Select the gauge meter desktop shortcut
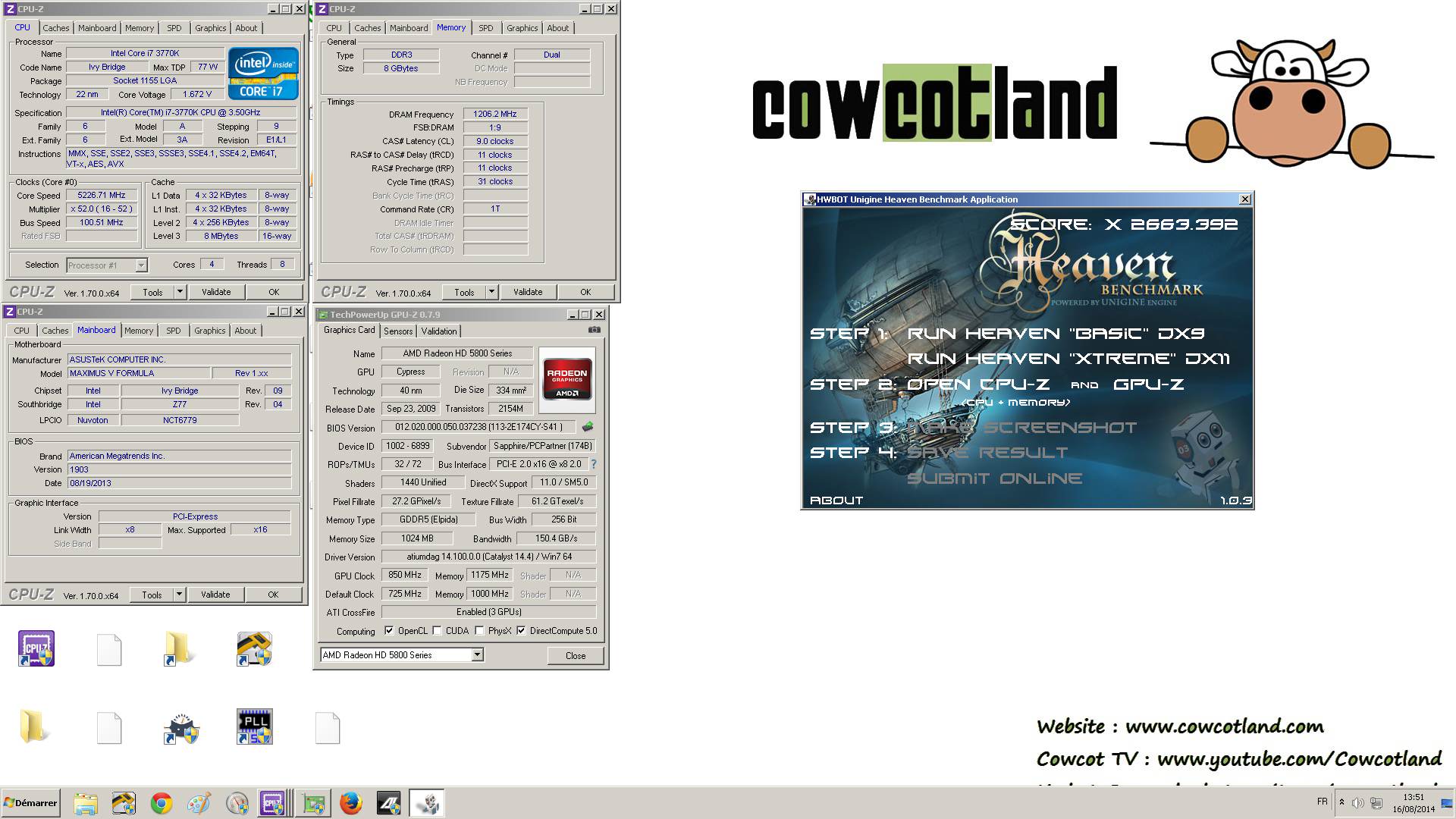The width and height of the screenshot is (1456, 819). [x=182, y=728]
